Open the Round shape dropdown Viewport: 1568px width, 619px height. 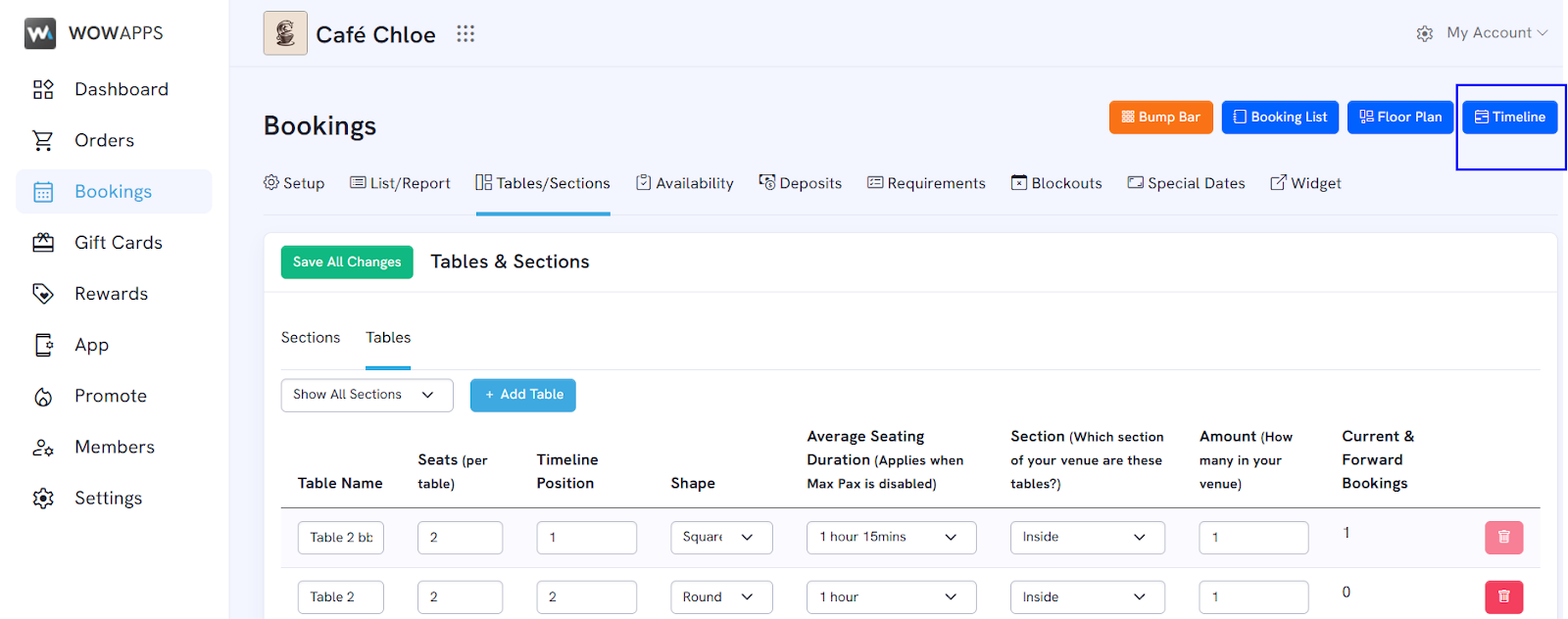click(721, 597)
